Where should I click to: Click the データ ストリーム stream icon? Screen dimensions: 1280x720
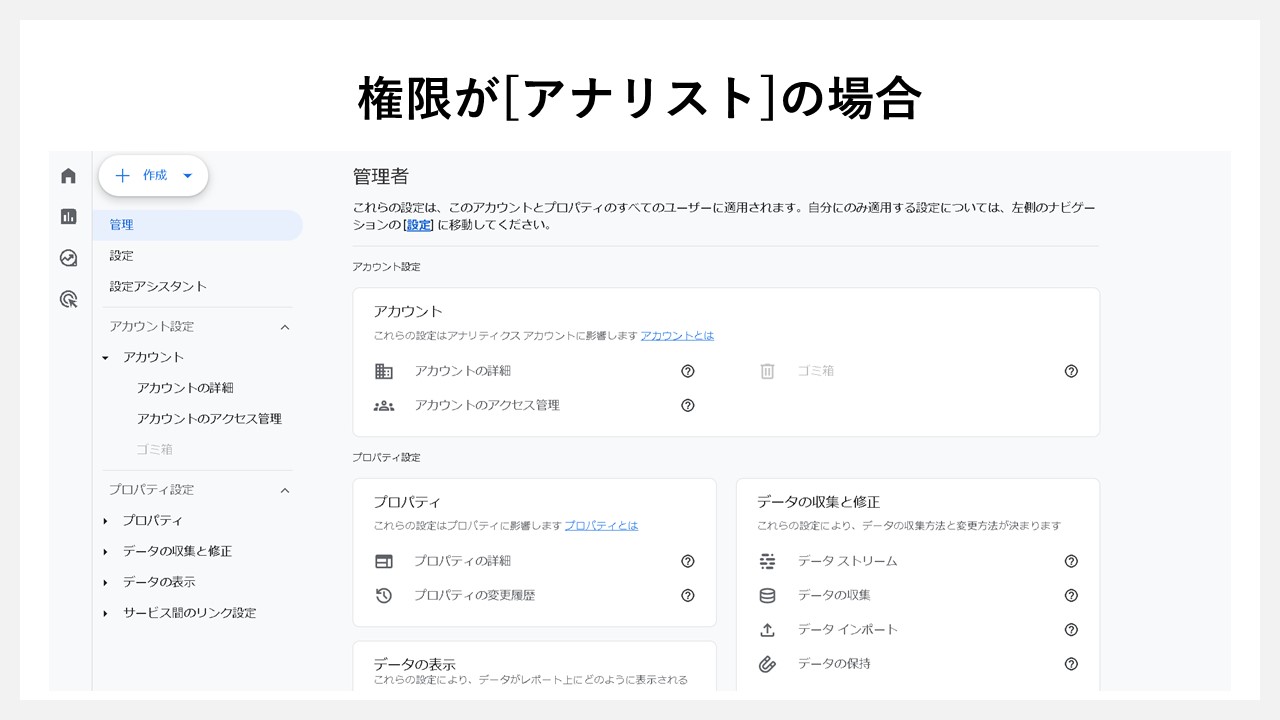[767, 561]
